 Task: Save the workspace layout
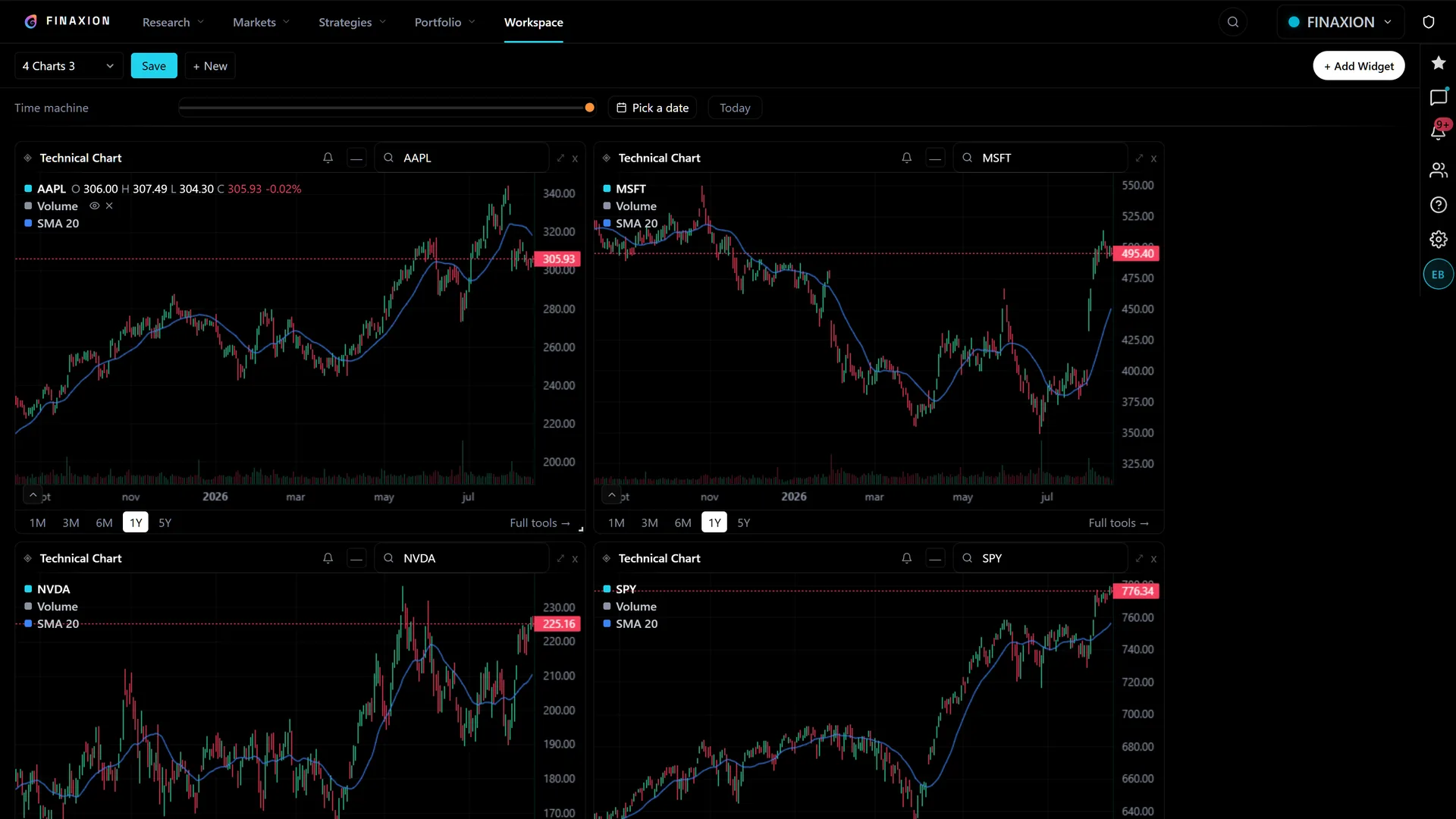154,66
